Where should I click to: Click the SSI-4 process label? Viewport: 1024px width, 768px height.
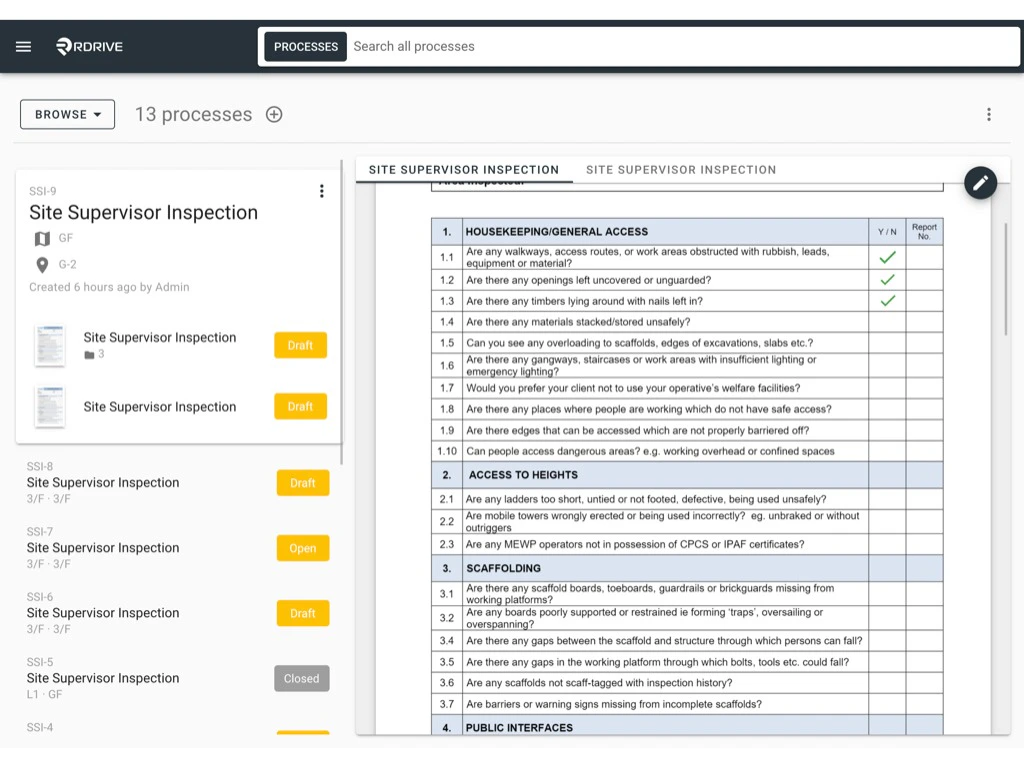pyautogui.click(x=40, y=728)
